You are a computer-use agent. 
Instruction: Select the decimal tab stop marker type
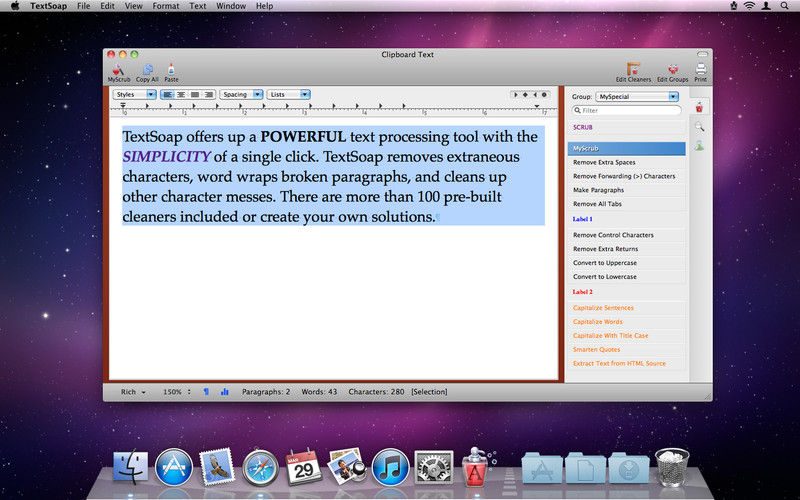[x=544, y=94]
